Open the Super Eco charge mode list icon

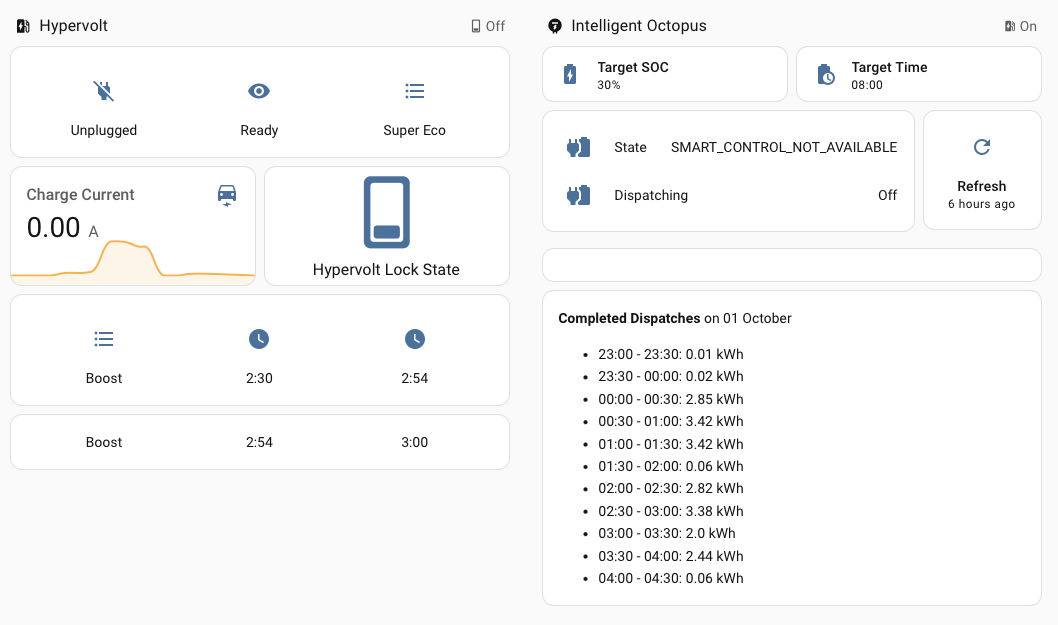[414, 92]
